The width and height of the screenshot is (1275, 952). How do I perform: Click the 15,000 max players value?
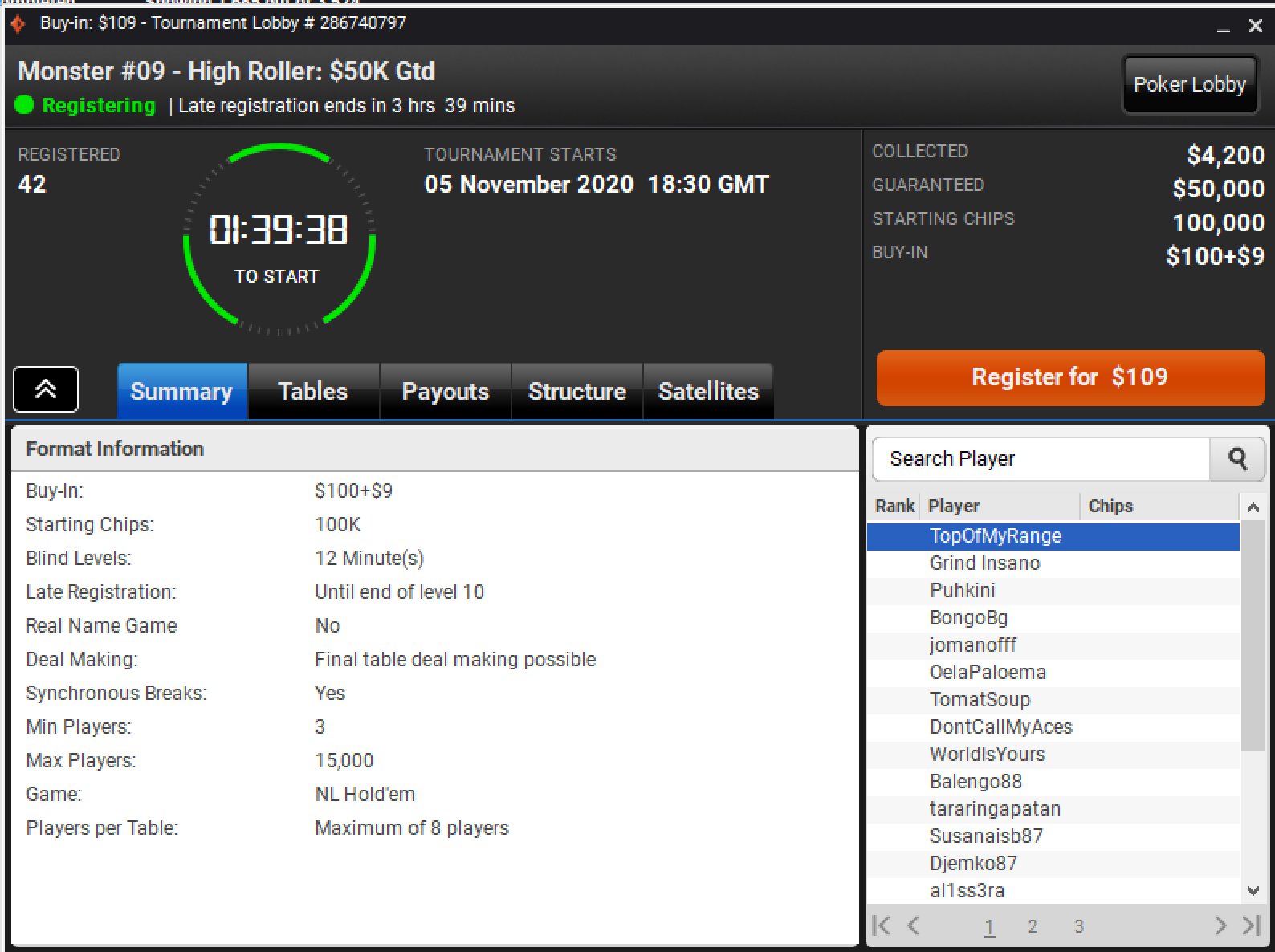point(344,761)
